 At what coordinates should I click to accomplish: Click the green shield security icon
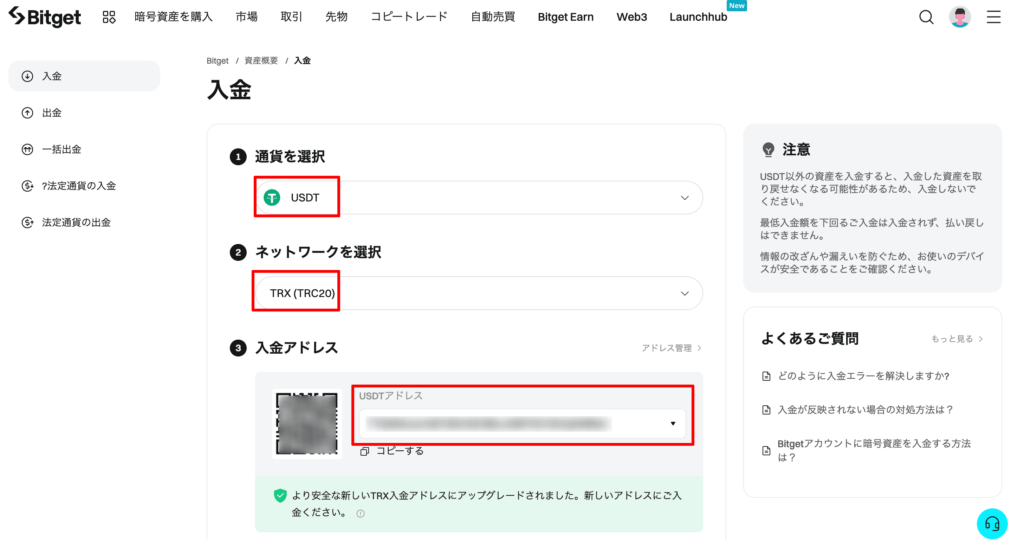coord(280,496)
